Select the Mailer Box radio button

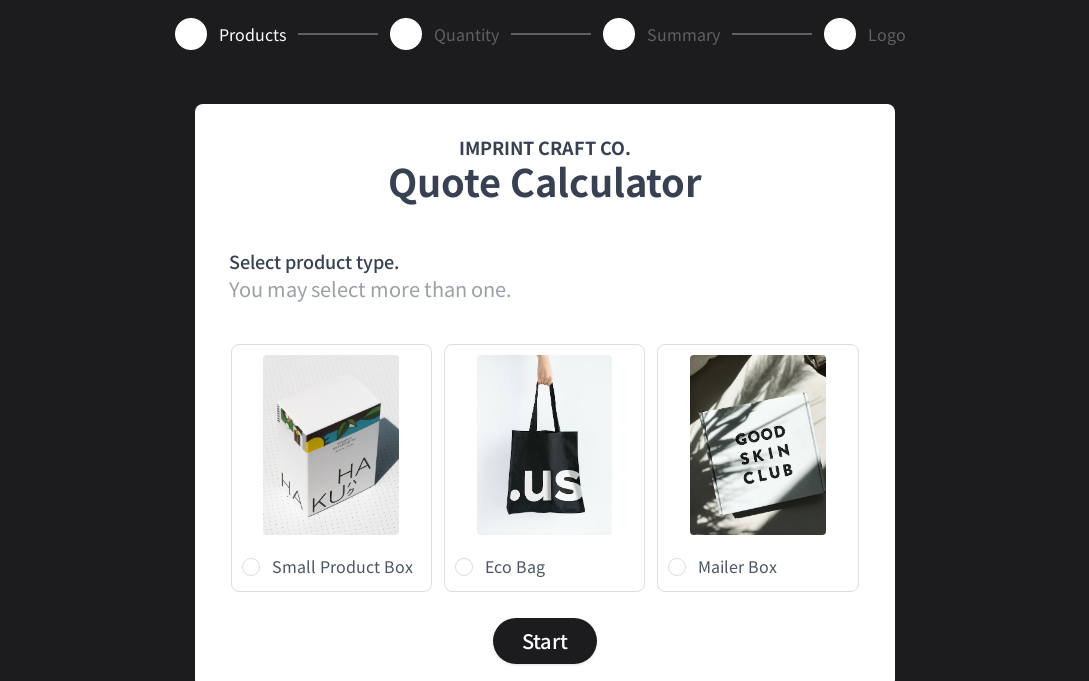[677, 567]
